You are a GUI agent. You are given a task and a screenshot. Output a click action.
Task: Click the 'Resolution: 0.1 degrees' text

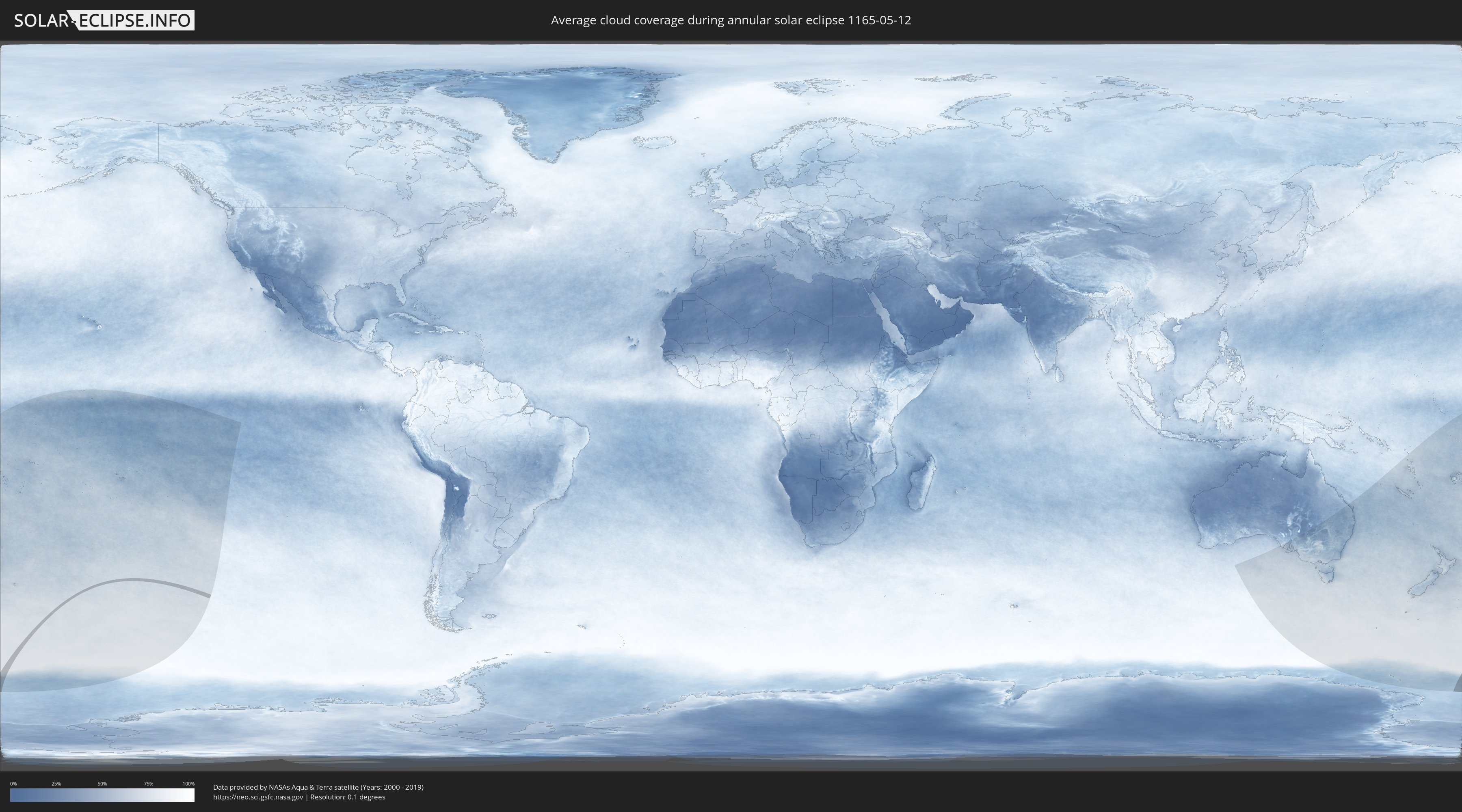click(x=348, y=797)
